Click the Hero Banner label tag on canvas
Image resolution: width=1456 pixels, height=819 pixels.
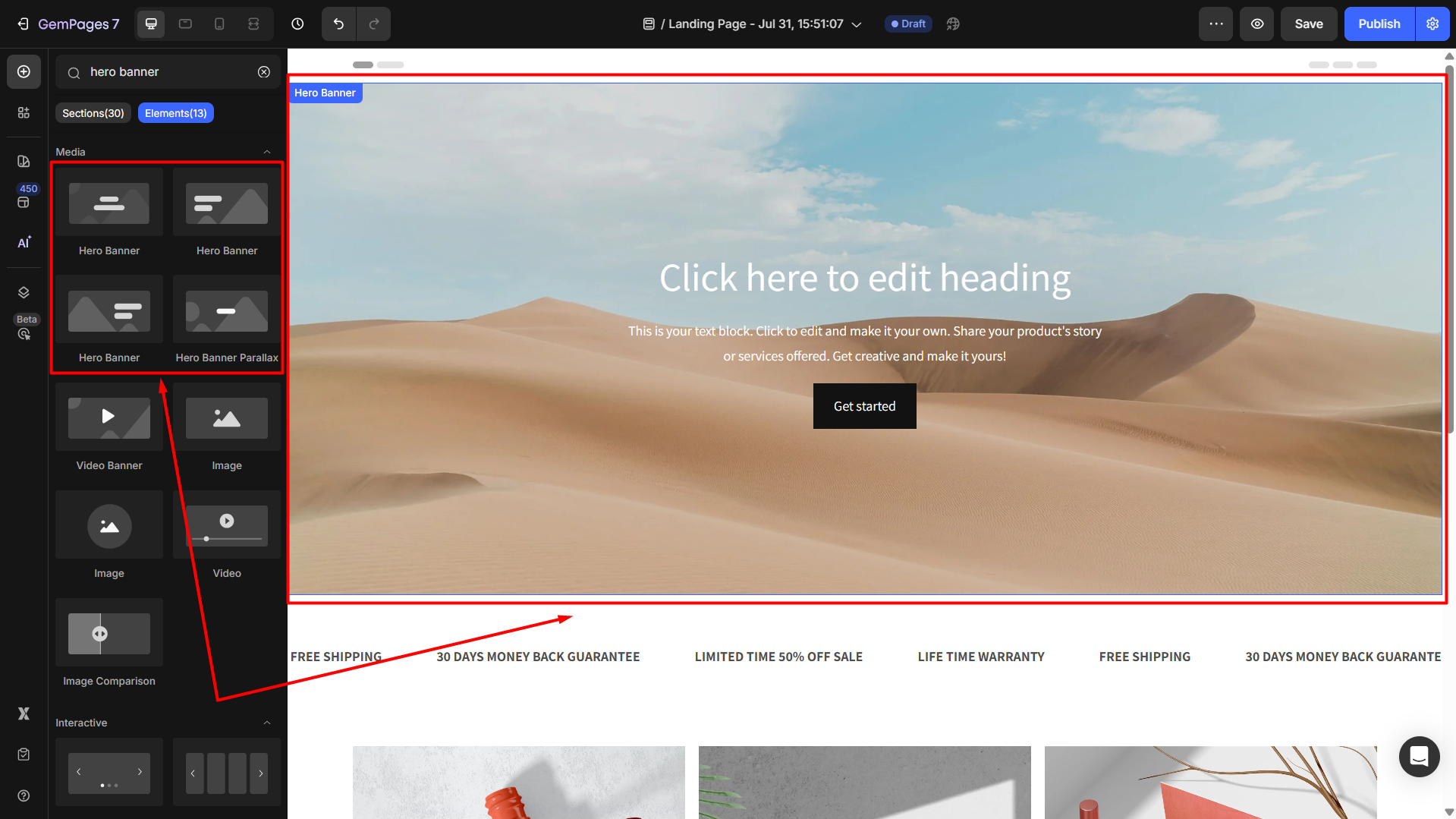tap(325, 93)
